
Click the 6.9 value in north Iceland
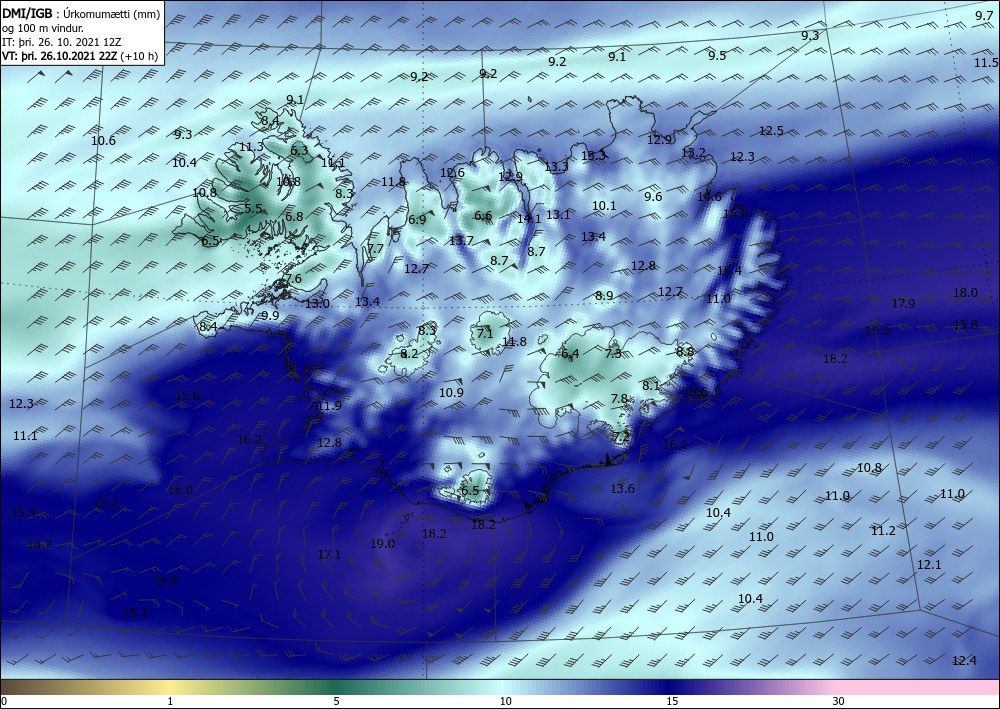click(417, 220)
